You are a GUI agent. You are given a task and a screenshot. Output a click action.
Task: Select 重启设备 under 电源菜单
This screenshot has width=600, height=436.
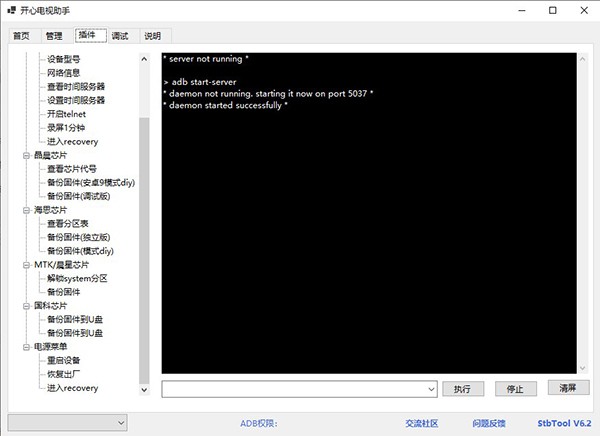(63, 360)
